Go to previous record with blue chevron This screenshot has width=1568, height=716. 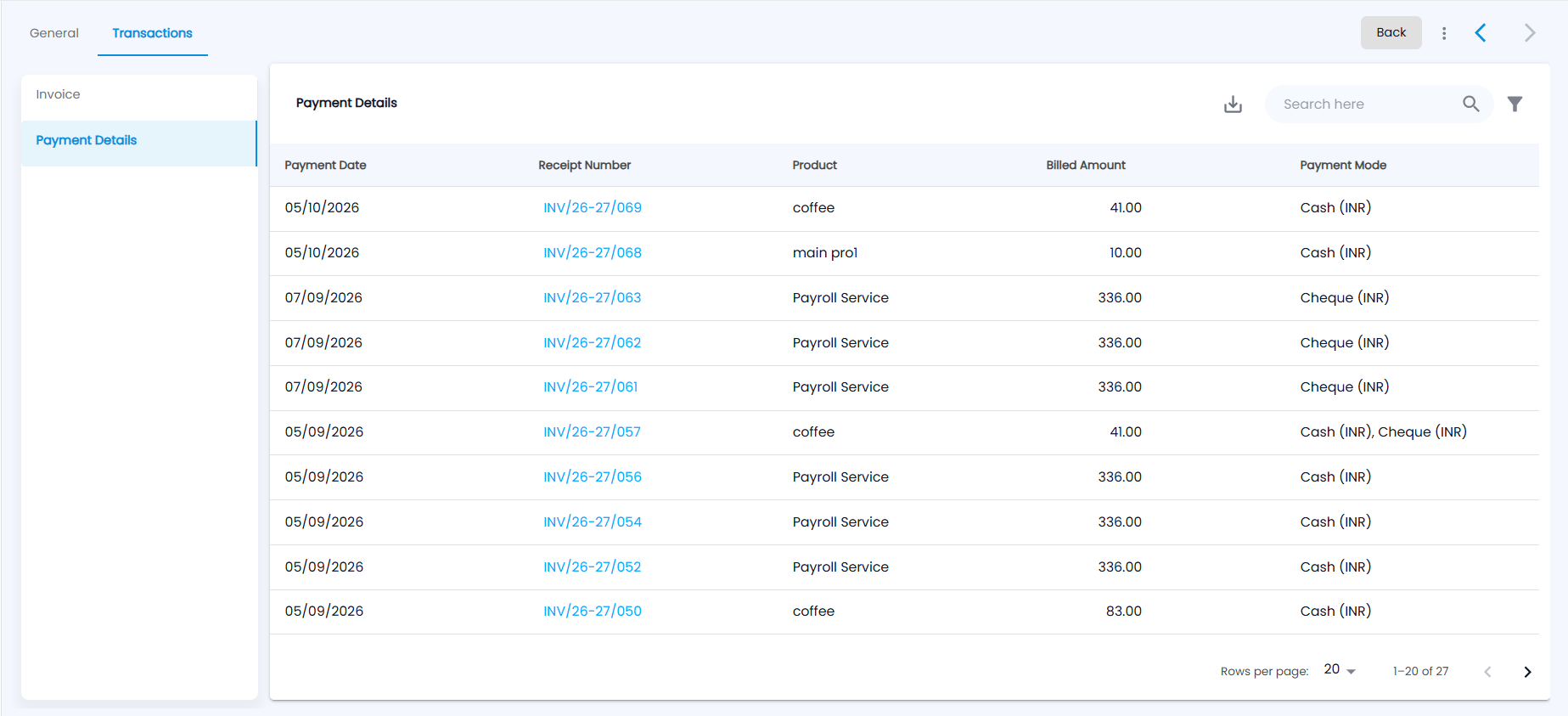[x=1481, y=33]
